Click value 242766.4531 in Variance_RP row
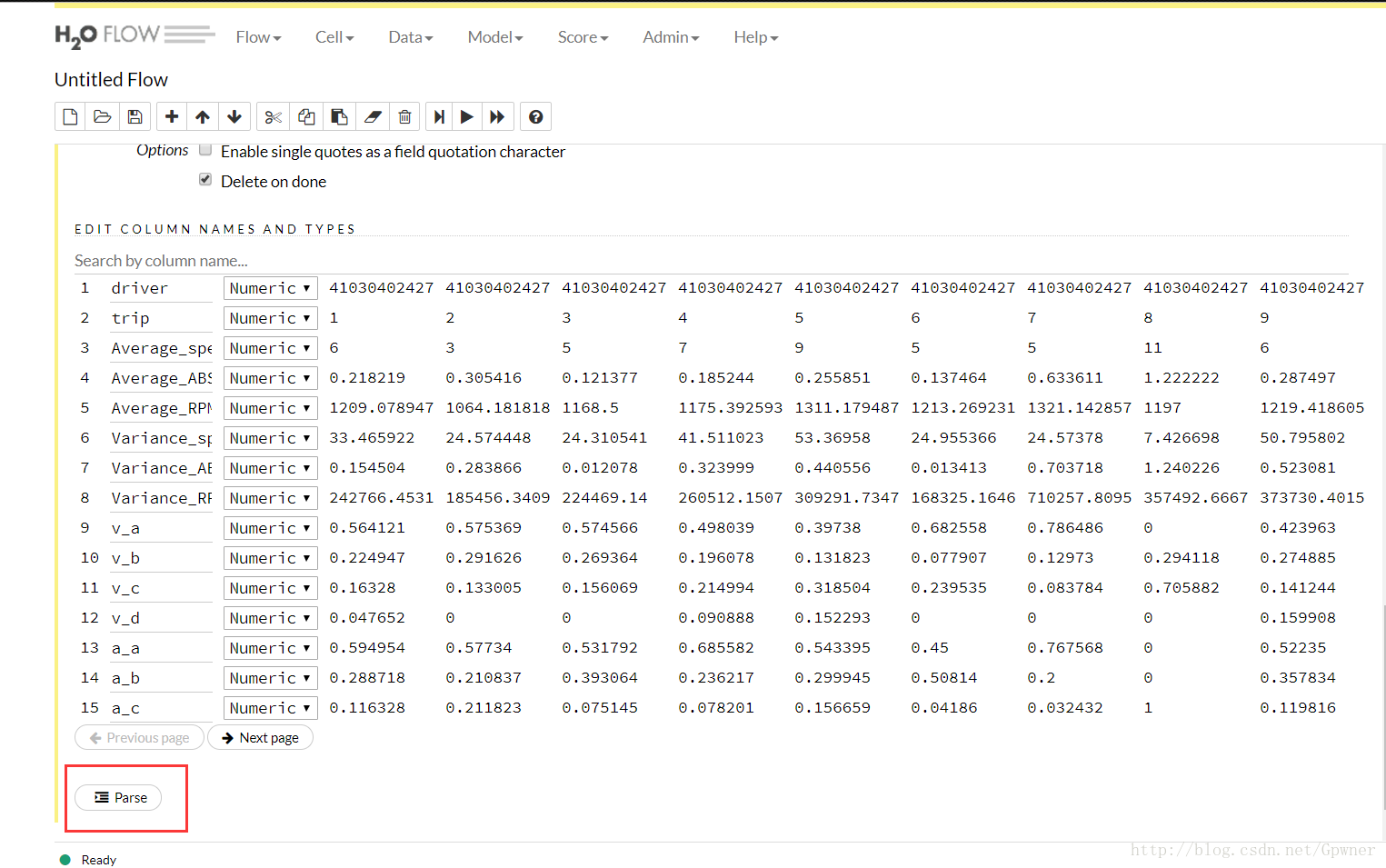The width and height of the screenshot is (1386, 868). coord(381,498)
